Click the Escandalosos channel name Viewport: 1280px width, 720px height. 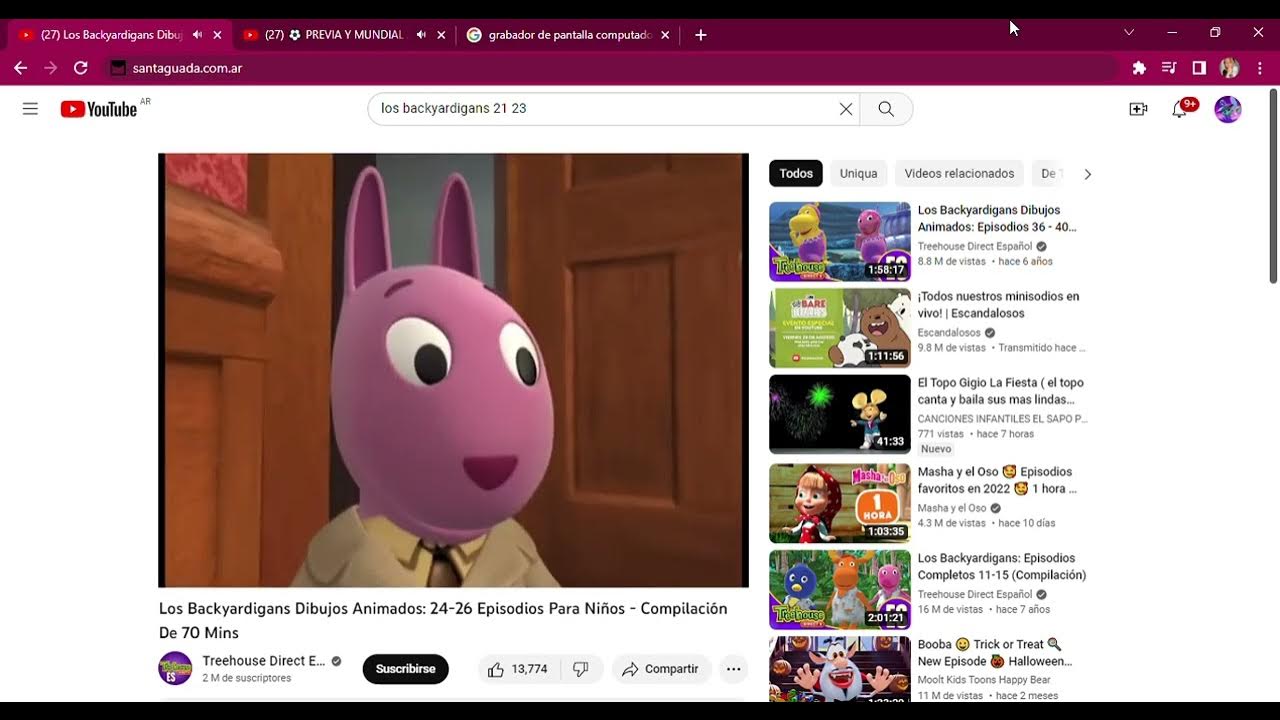(x=949, y=333)
